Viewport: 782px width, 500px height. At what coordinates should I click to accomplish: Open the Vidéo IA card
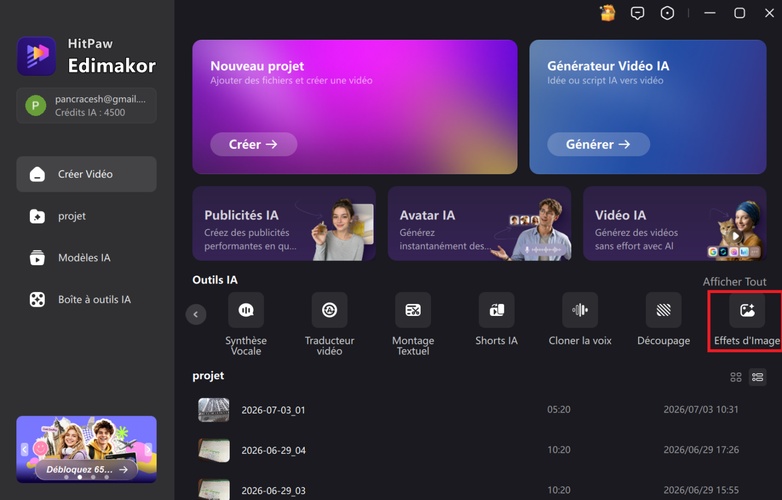674,223
